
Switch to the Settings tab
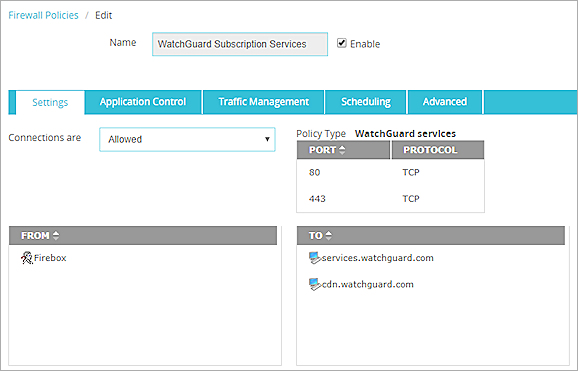pos(50,102)
